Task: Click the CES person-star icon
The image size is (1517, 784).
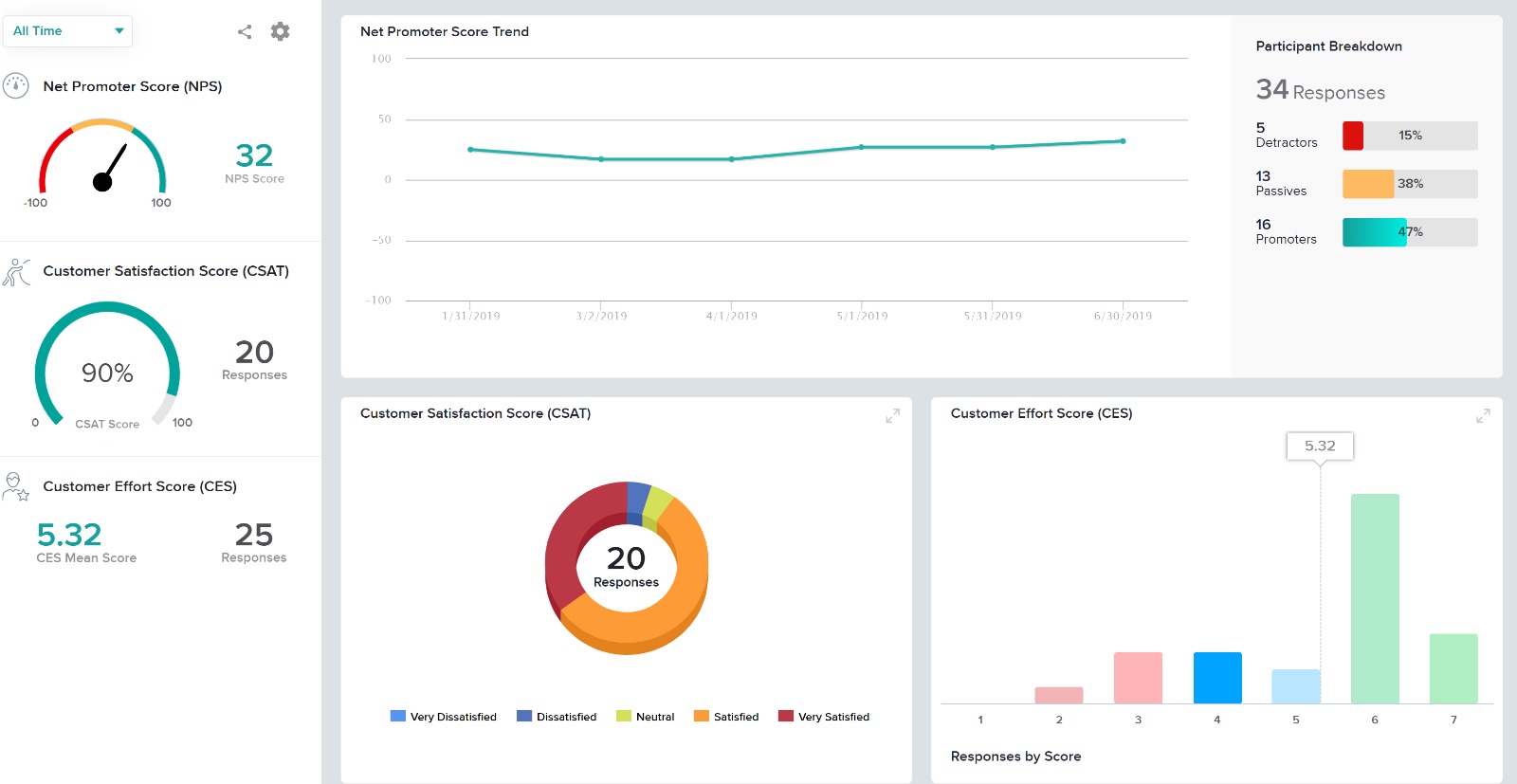Action: click(16, 487)
